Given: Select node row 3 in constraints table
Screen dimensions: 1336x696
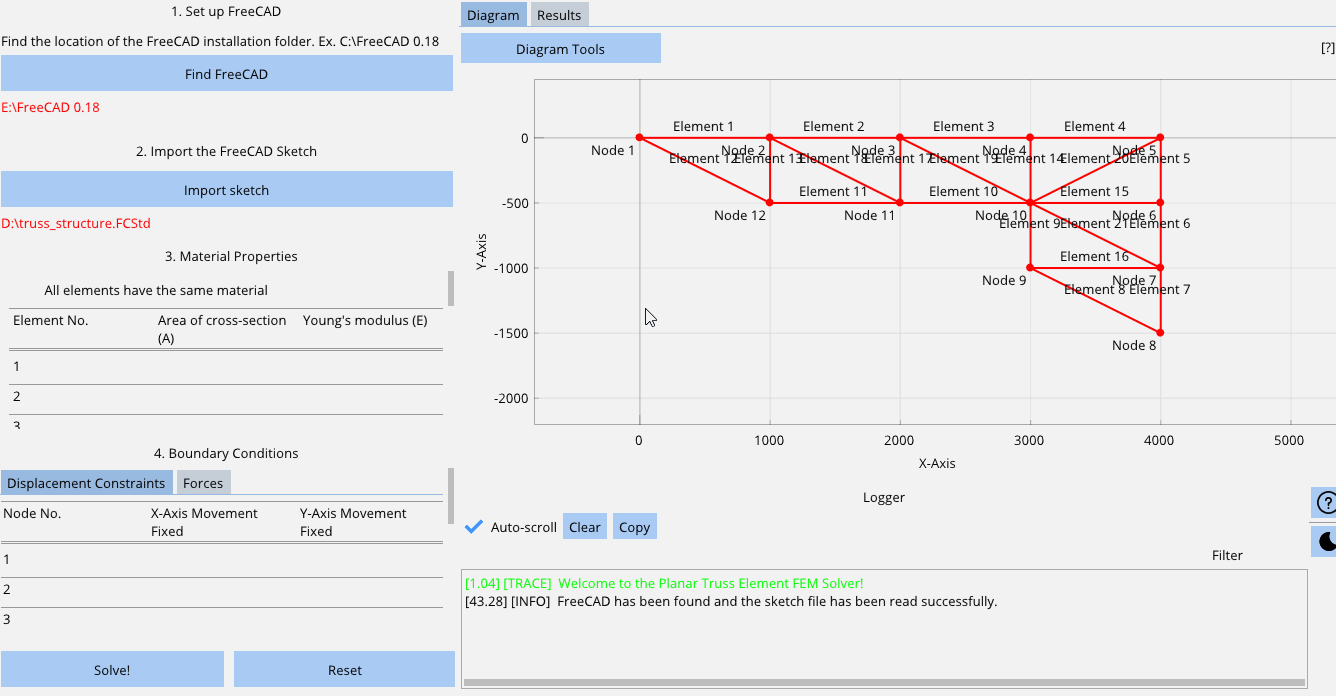Looking at the screenshot, I should pyautogui.click(x=221, y=619).
